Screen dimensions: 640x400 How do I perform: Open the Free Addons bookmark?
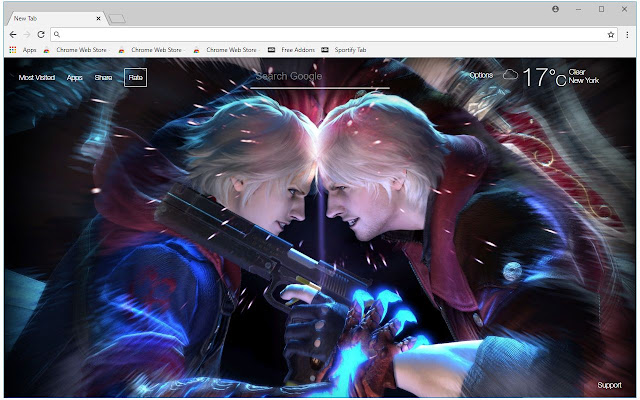click(x=291, y=50)
